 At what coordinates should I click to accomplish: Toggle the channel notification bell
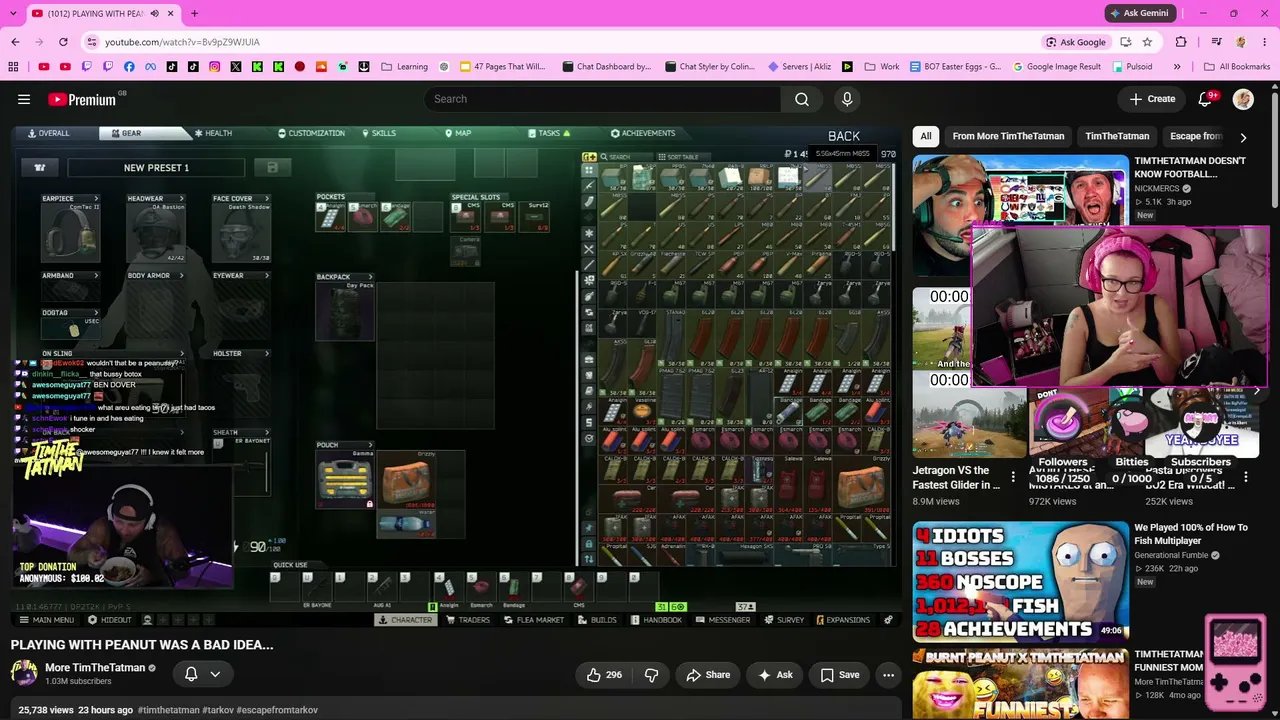pos(191,674)
